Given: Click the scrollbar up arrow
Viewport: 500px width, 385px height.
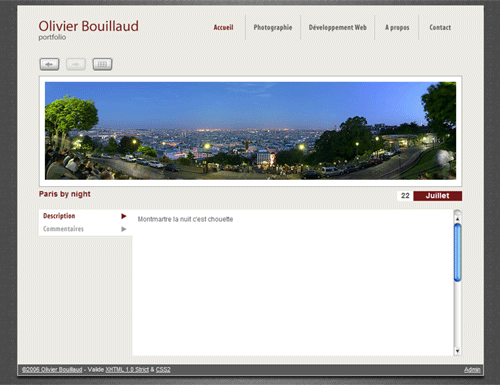Looking at the screenshot, I should click(x=457, y=219).
